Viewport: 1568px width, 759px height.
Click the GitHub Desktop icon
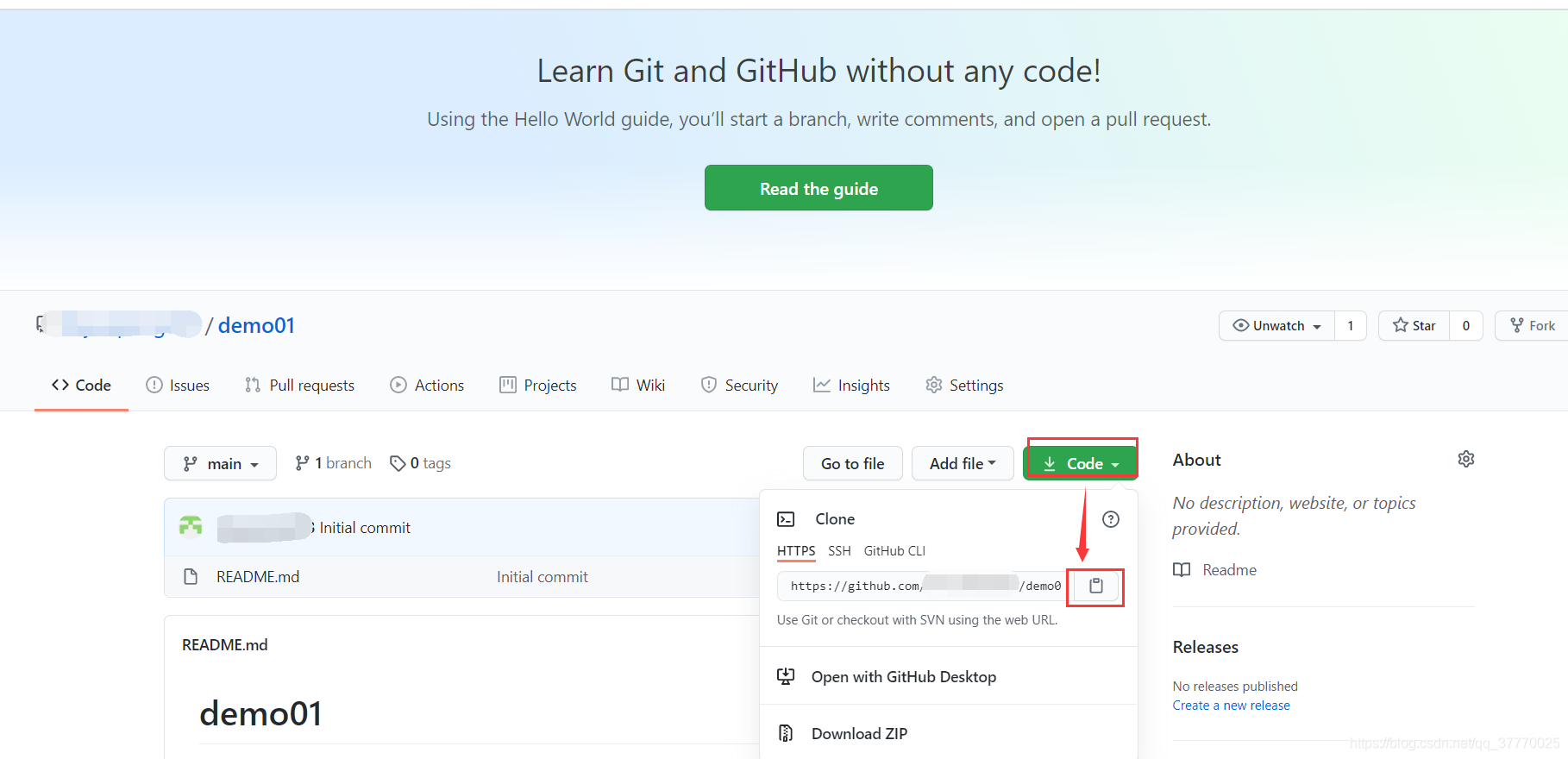pos(786,676)
